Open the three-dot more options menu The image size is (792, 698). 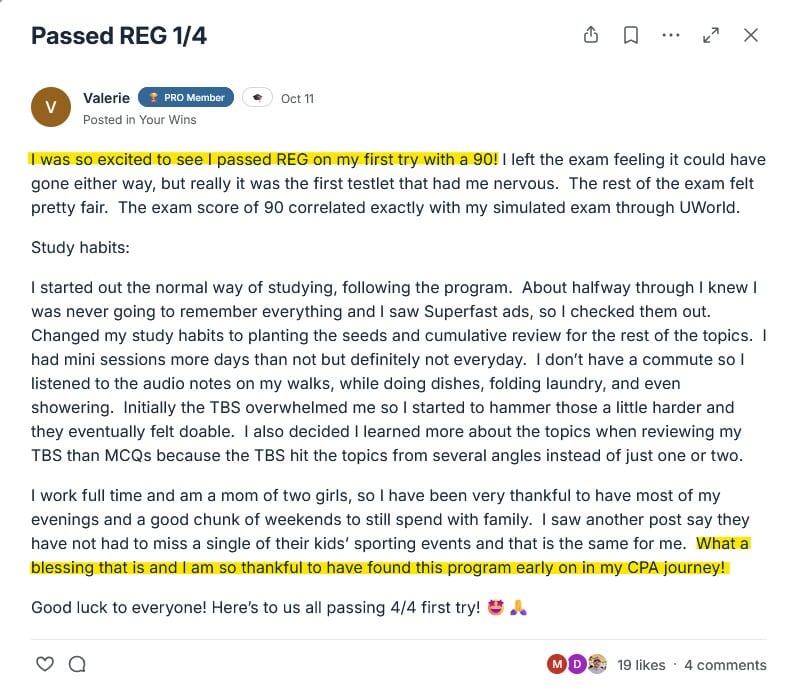click(x=671, y=35)
